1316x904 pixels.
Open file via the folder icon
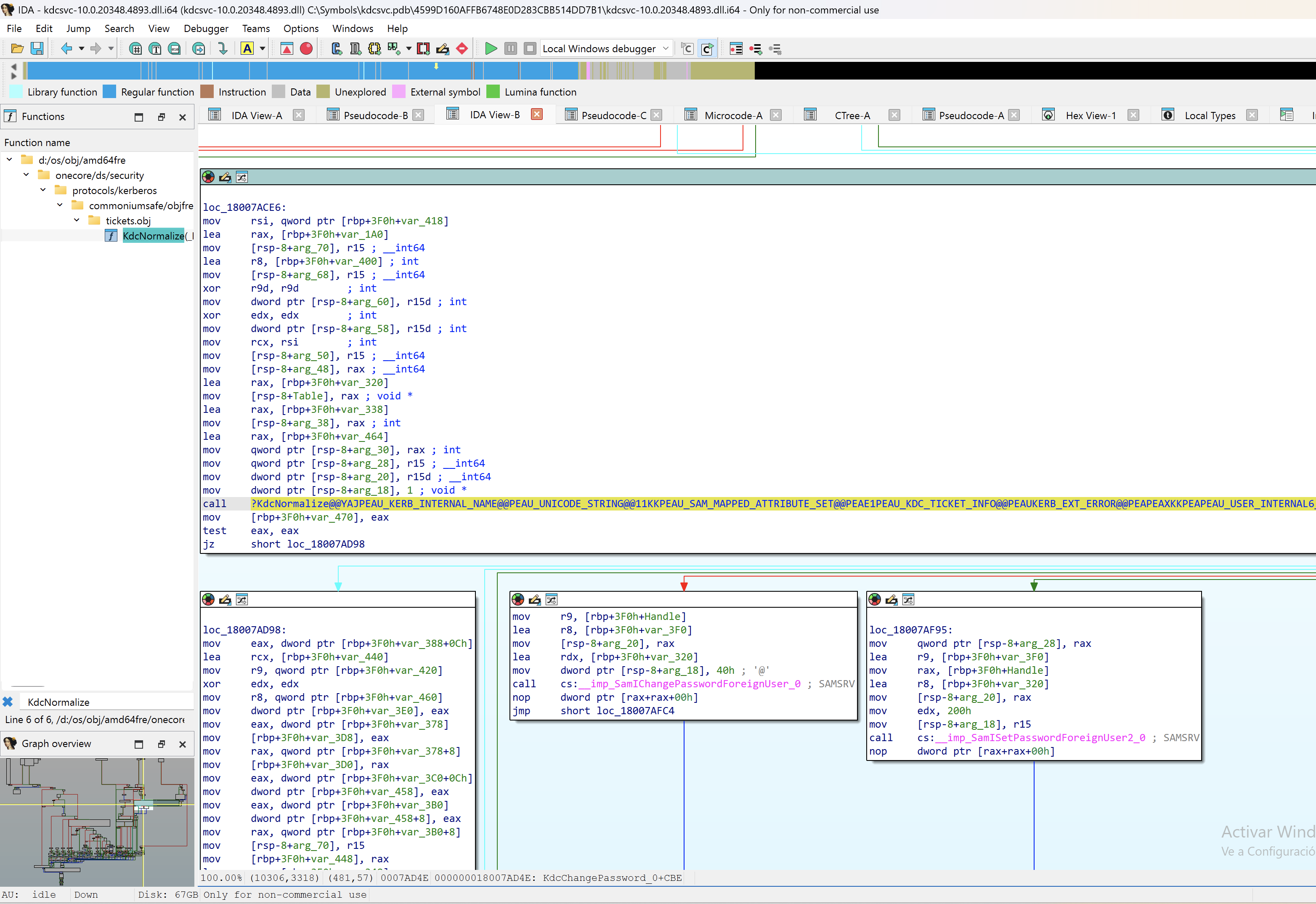(x=18, y=49)
